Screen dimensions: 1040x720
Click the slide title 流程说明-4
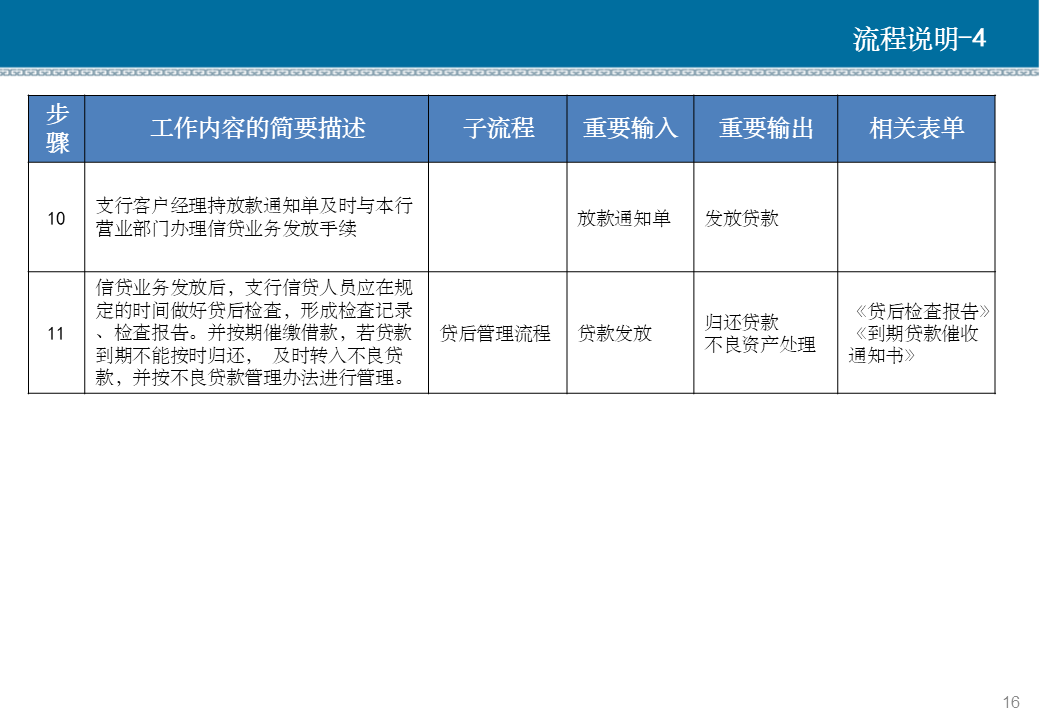click(919, 39)
